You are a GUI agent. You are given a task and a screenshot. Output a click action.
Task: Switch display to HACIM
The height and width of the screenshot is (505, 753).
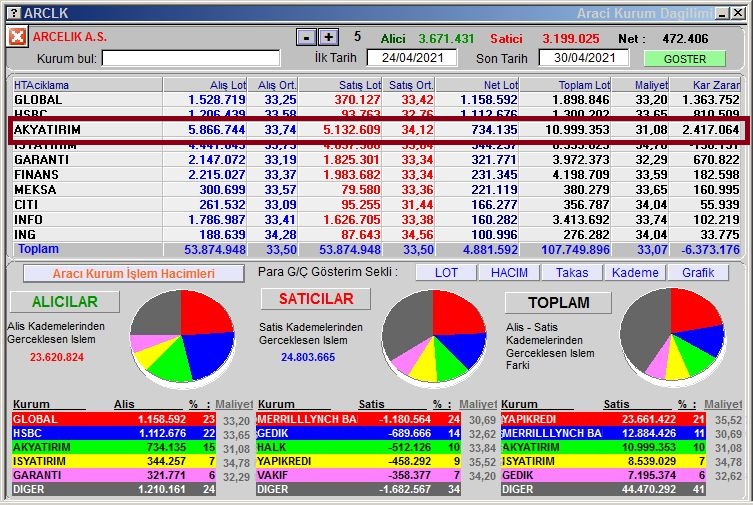tap(509, 273)
